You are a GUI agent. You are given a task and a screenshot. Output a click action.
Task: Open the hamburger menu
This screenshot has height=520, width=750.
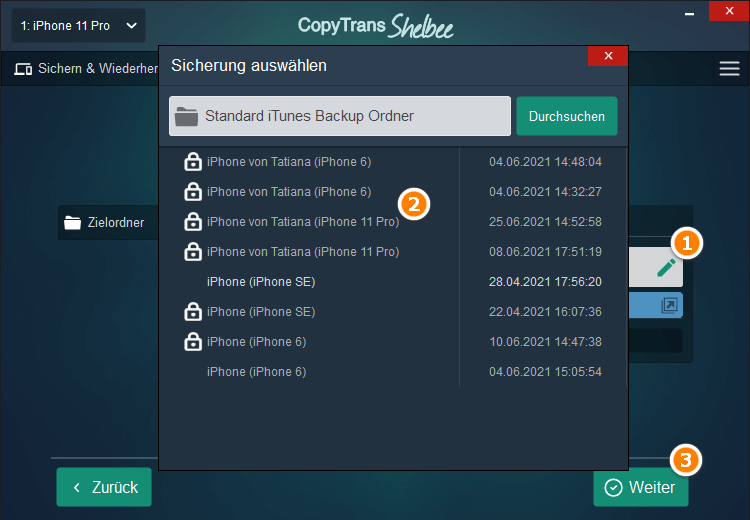pos(729,68)
